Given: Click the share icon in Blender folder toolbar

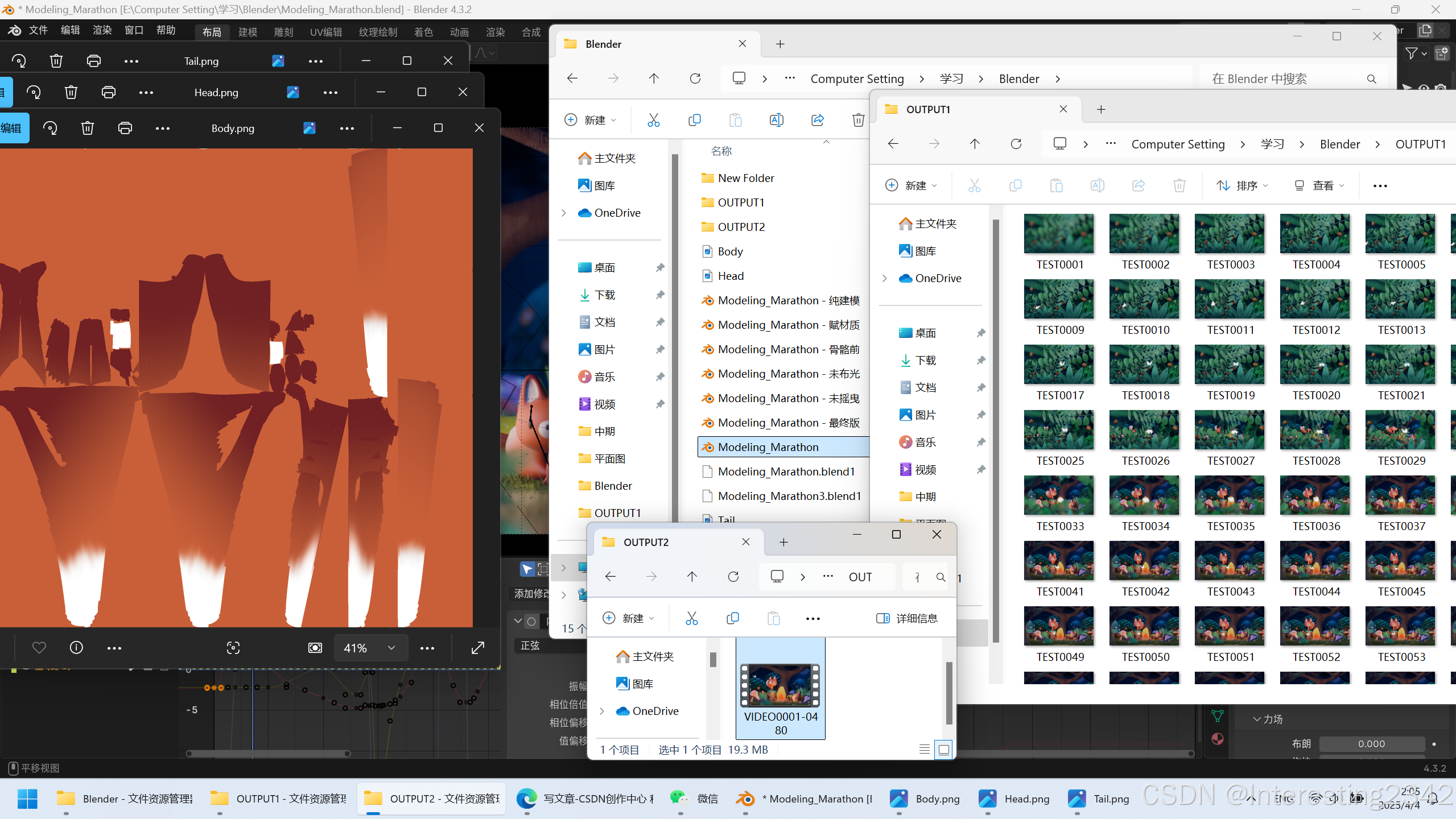Looking at the screenshot, I should click(818, 120).
